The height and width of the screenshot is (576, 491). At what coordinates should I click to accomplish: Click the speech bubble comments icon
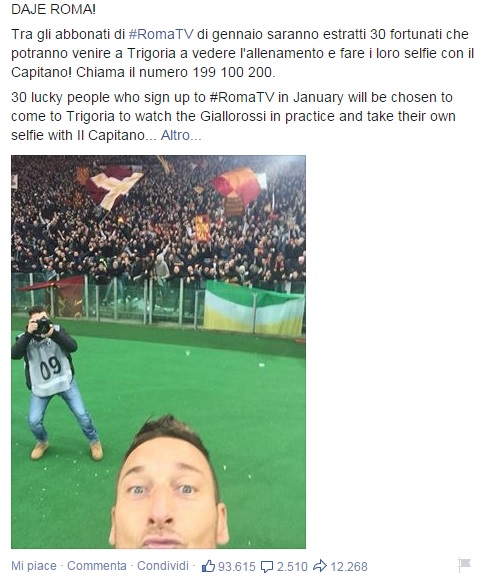pyautogui.click(x=267, y=567)
